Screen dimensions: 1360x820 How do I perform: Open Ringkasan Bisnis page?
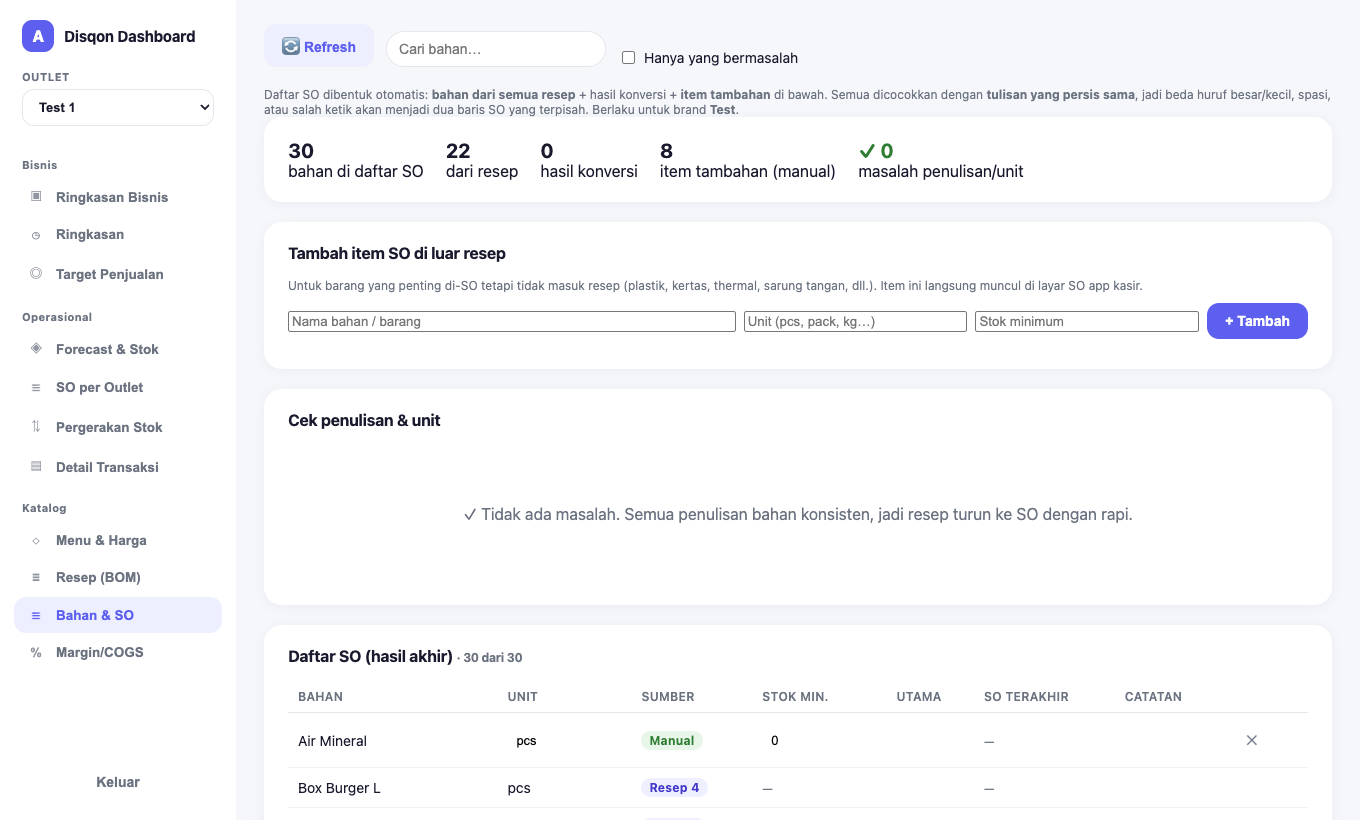[x=118, y=197]
